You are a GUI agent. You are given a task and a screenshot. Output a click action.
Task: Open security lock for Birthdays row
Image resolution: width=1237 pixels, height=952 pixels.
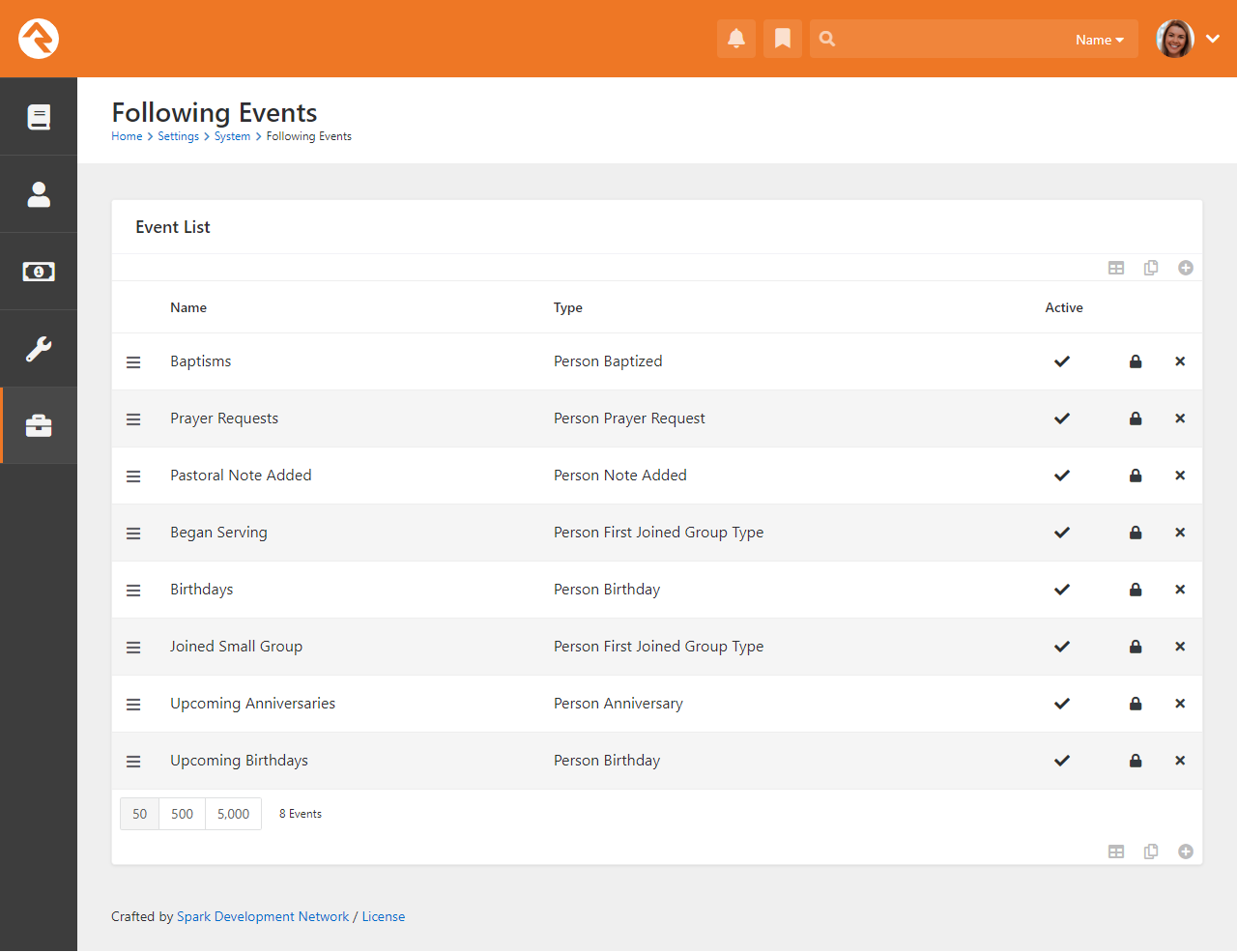[x=1136, y=590]
